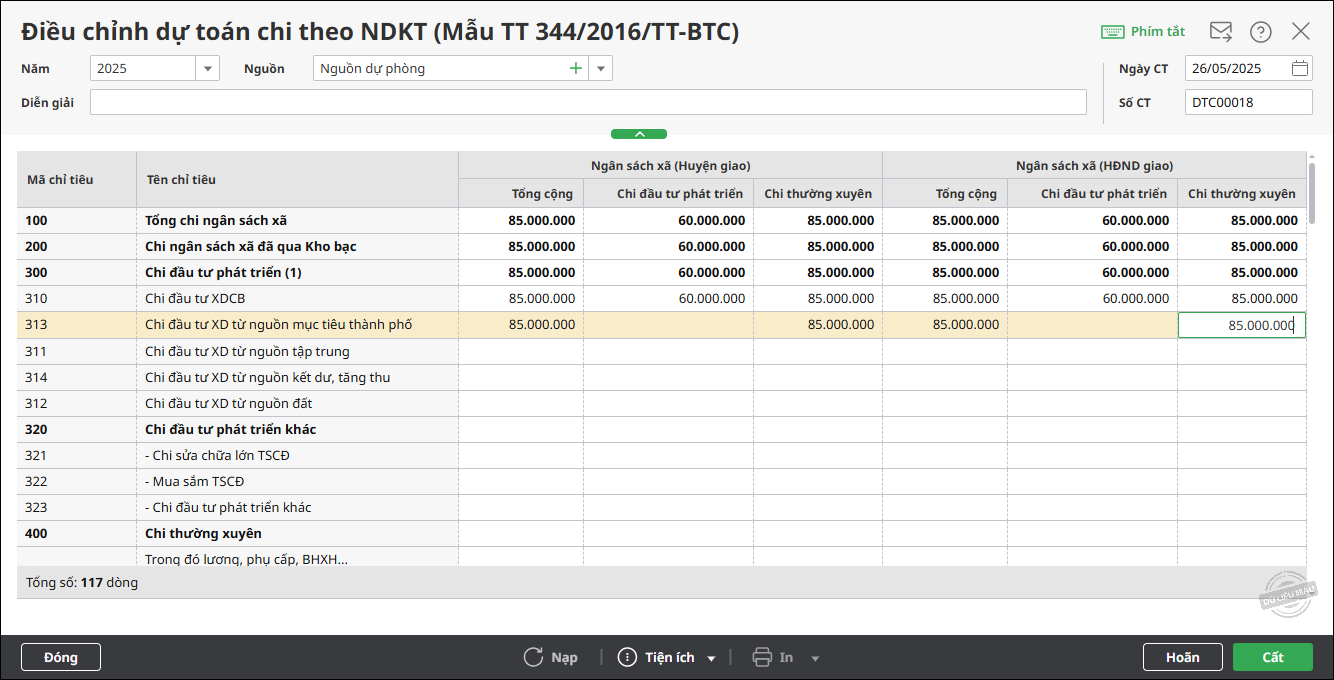The height and width of the screenshot is (680, 1334).
Task: Click the Số CT field DTC00018
Action: coord(1249,102)
